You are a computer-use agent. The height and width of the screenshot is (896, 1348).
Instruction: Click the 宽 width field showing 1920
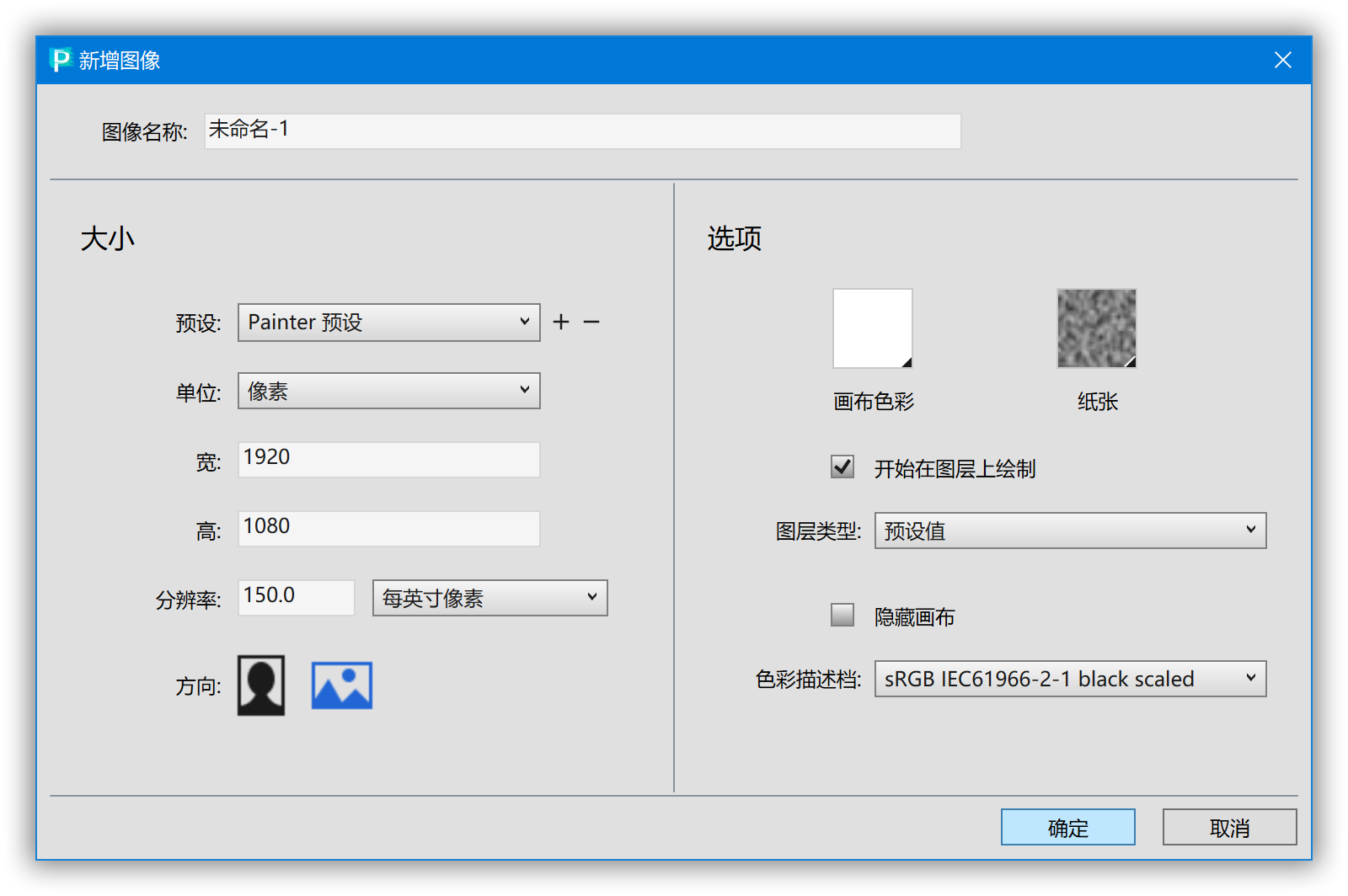click(389, 460)
